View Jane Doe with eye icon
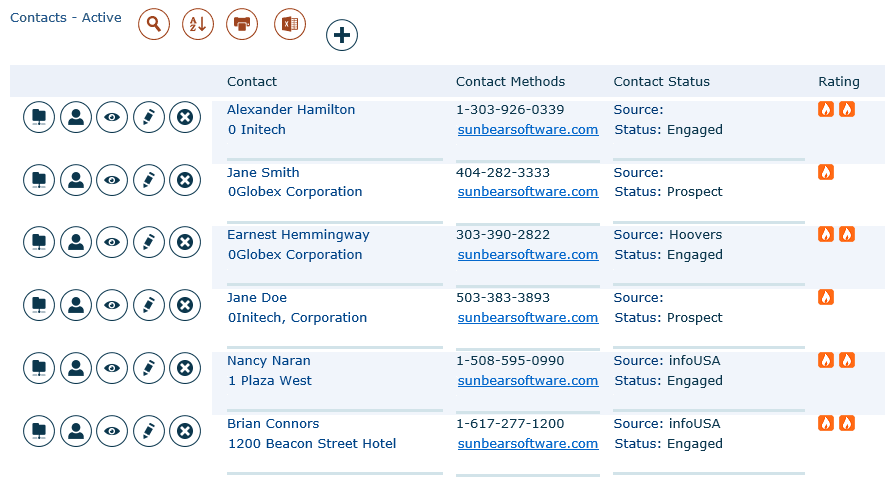Screen dimensions: 885x477 tap(112, 305)
